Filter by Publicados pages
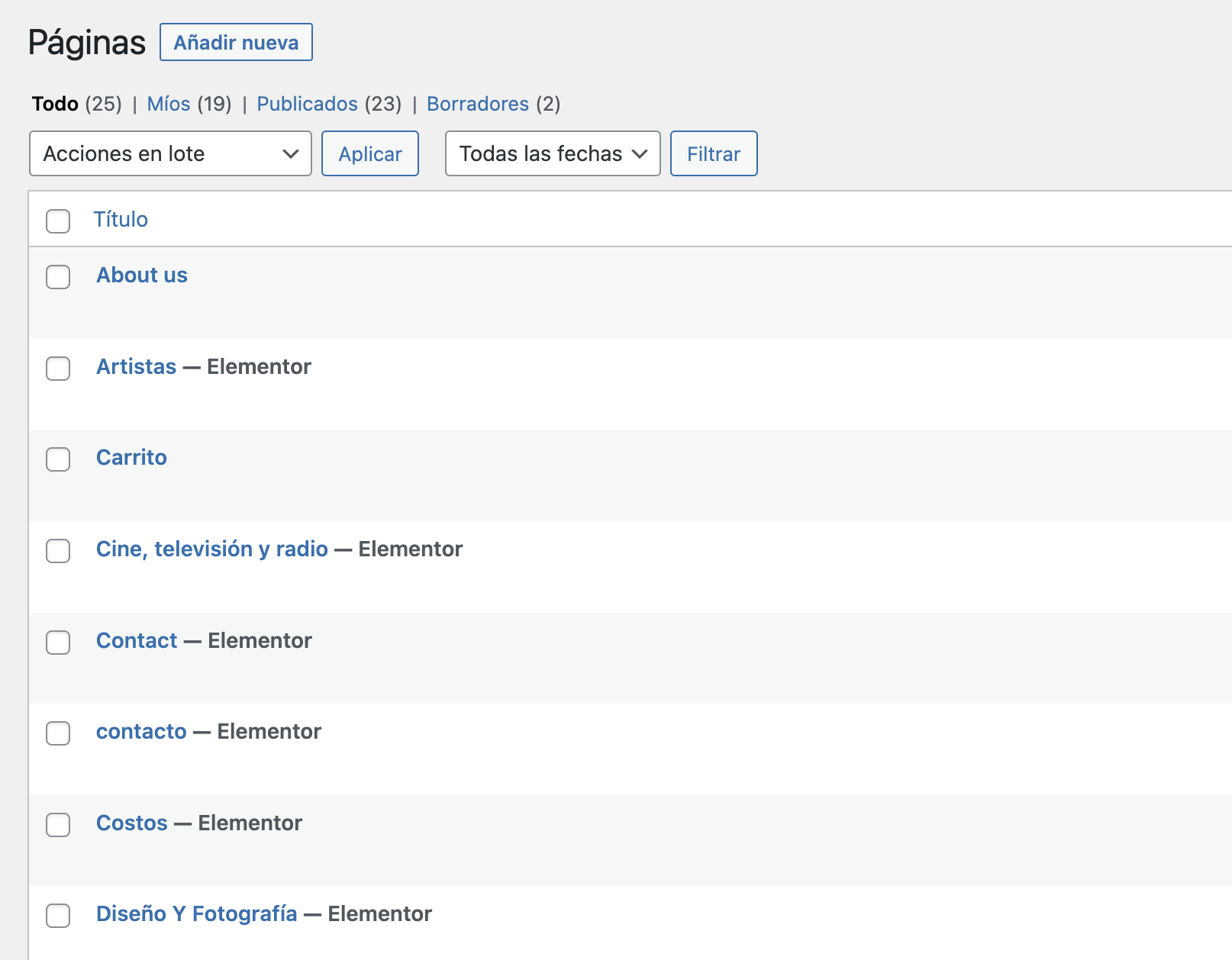The height and width of the screenshot is (960, 1232). 307,104
